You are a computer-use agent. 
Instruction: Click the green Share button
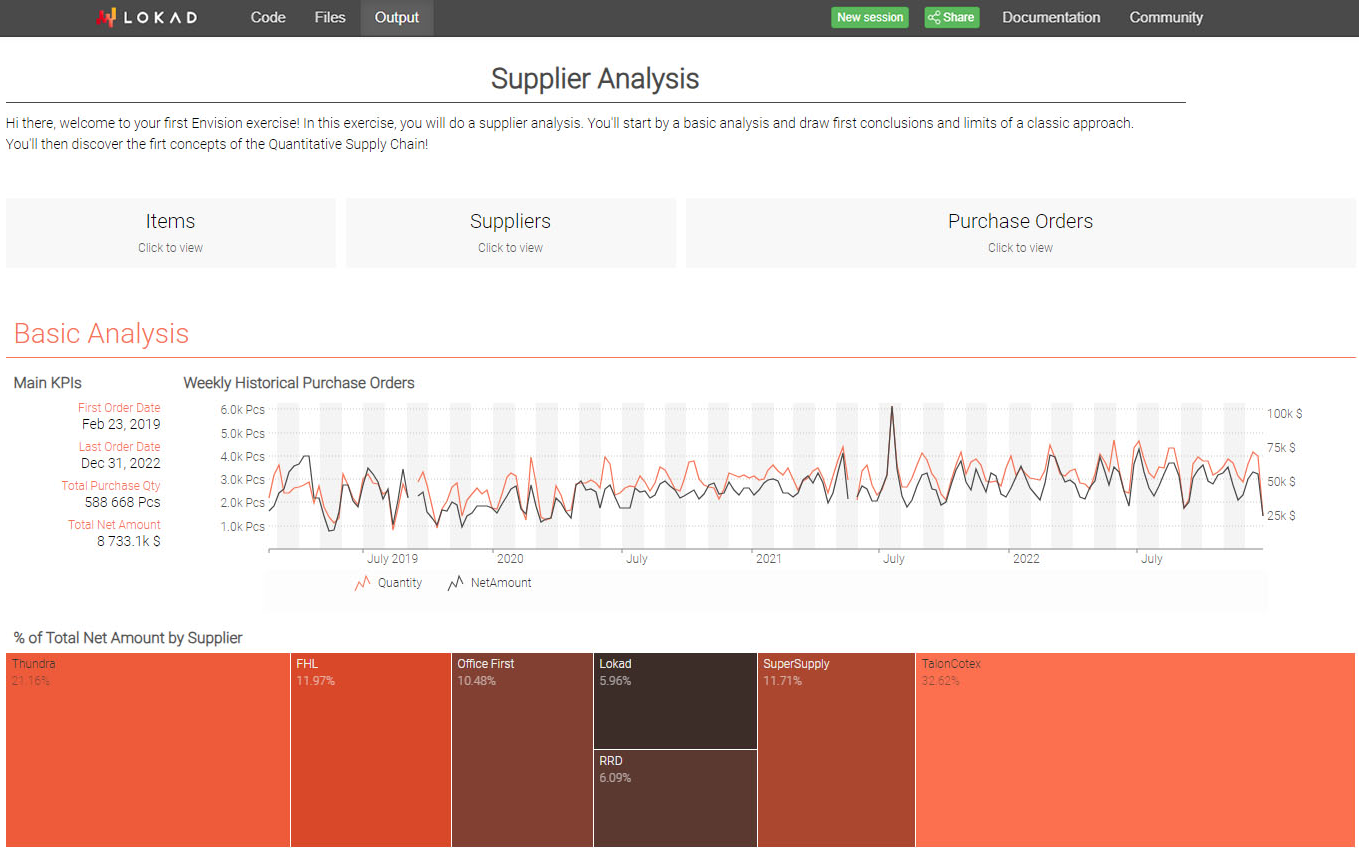point(951,17)
